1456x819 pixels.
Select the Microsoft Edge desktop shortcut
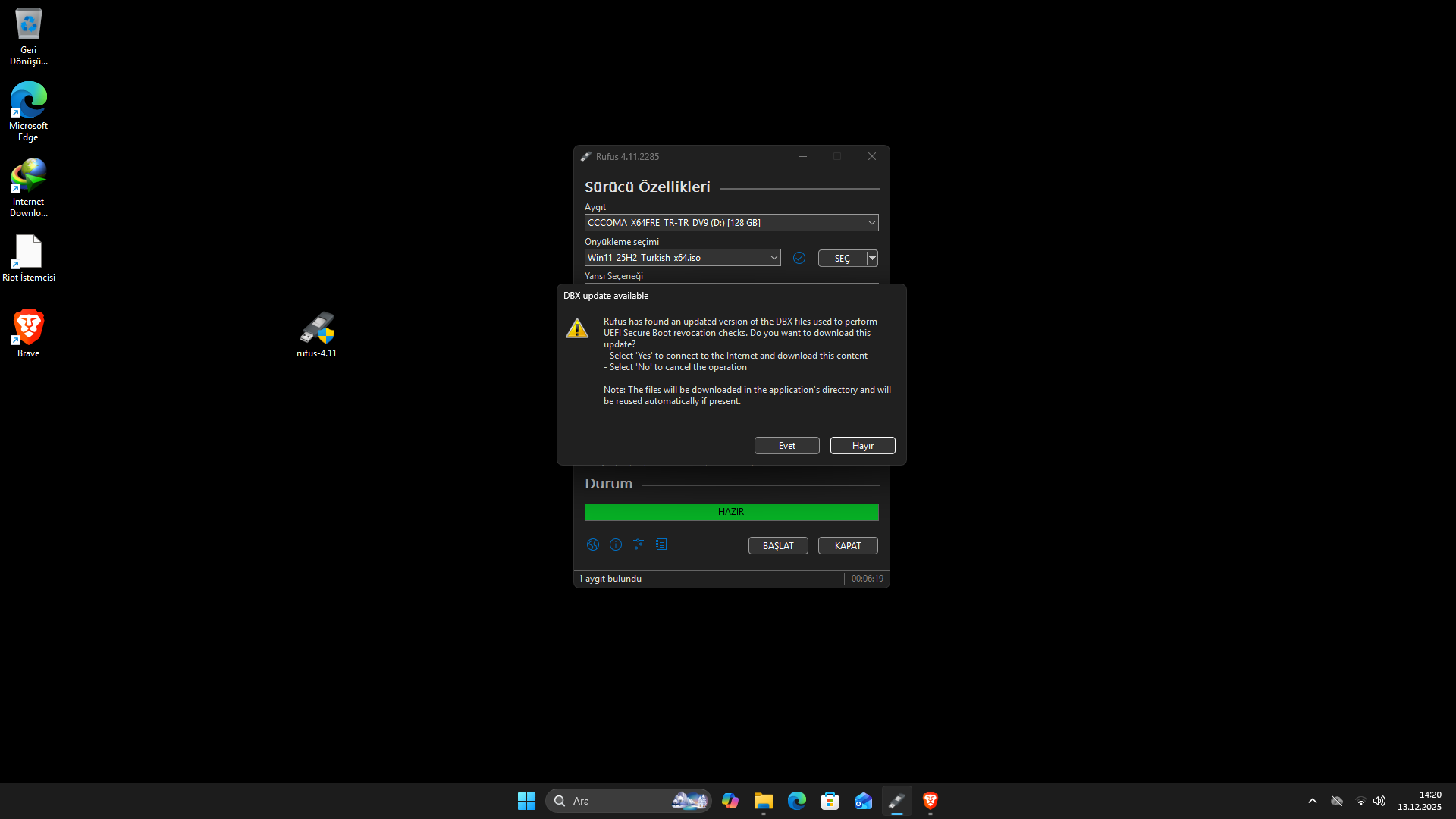click(x=29, y=111)
